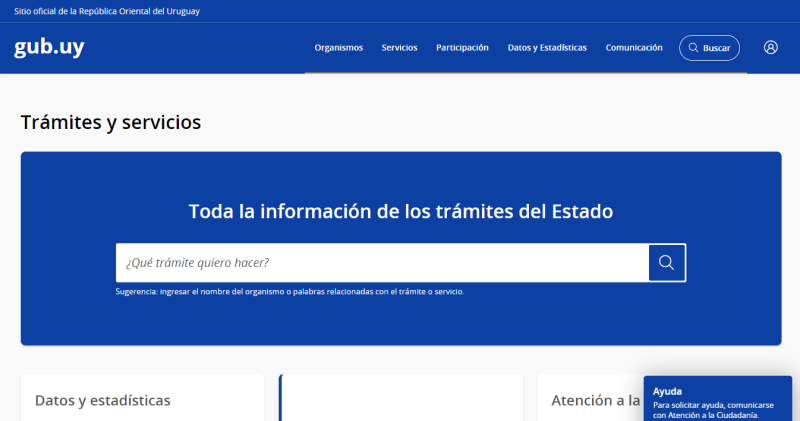Click the magnifier icon inside Buscar

(693, 48)
